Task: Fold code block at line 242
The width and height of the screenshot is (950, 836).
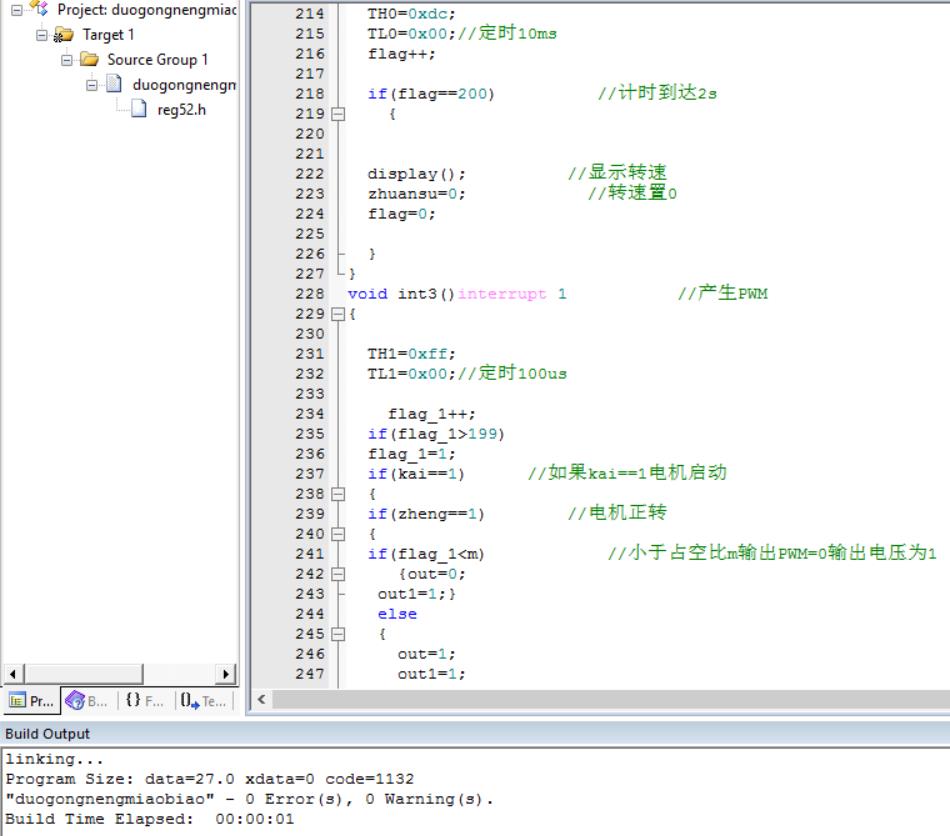Action: [x=338, y=574]
